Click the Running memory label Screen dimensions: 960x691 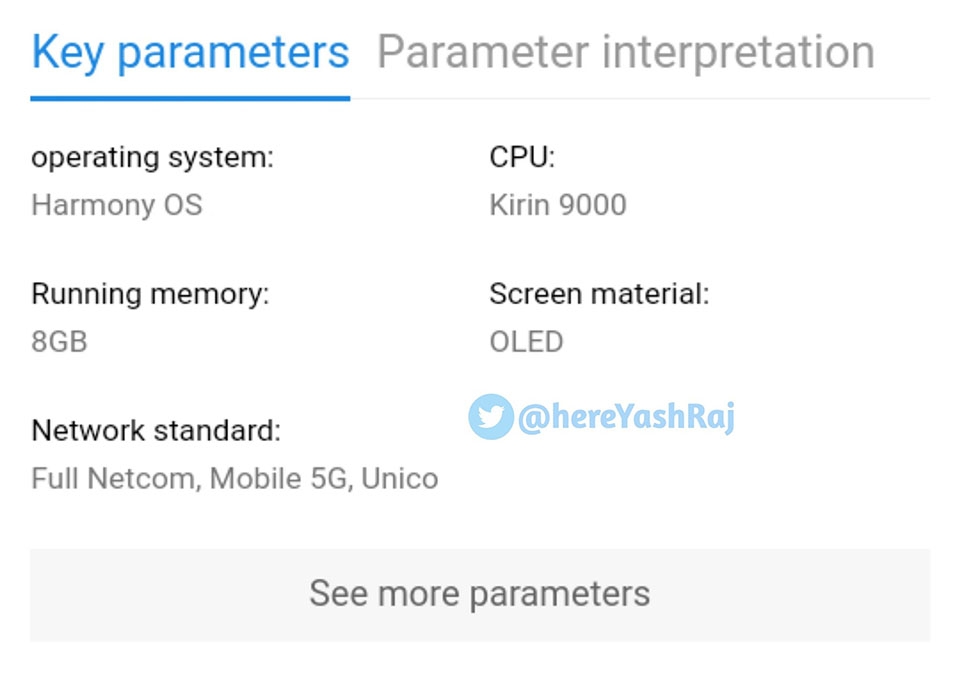pos(150,294)
